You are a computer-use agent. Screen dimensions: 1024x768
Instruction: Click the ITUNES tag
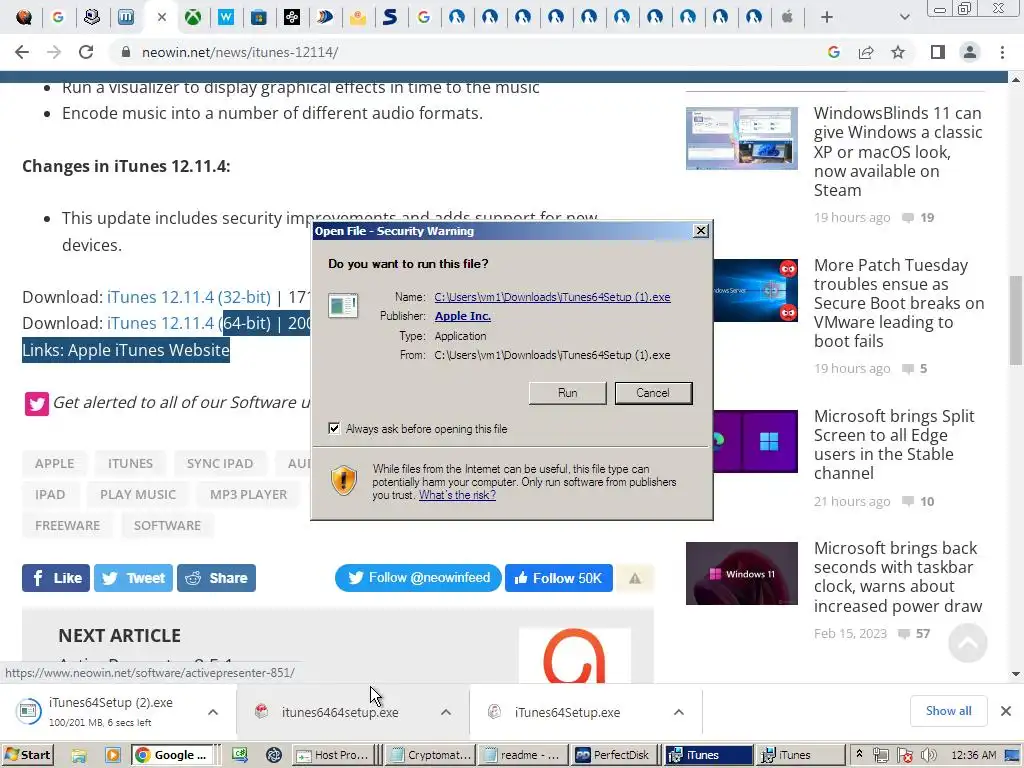tap(130, 464)
